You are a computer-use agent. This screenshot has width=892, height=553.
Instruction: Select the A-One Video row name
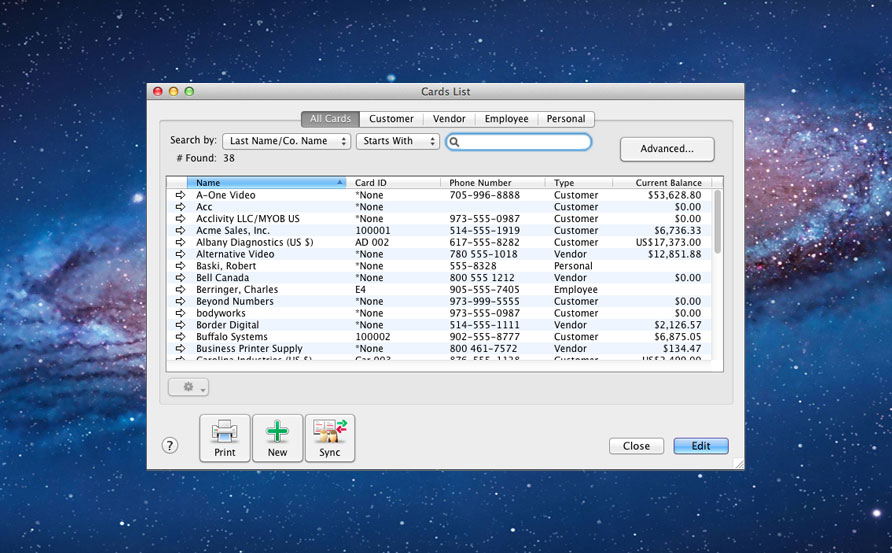coord(226,195)
